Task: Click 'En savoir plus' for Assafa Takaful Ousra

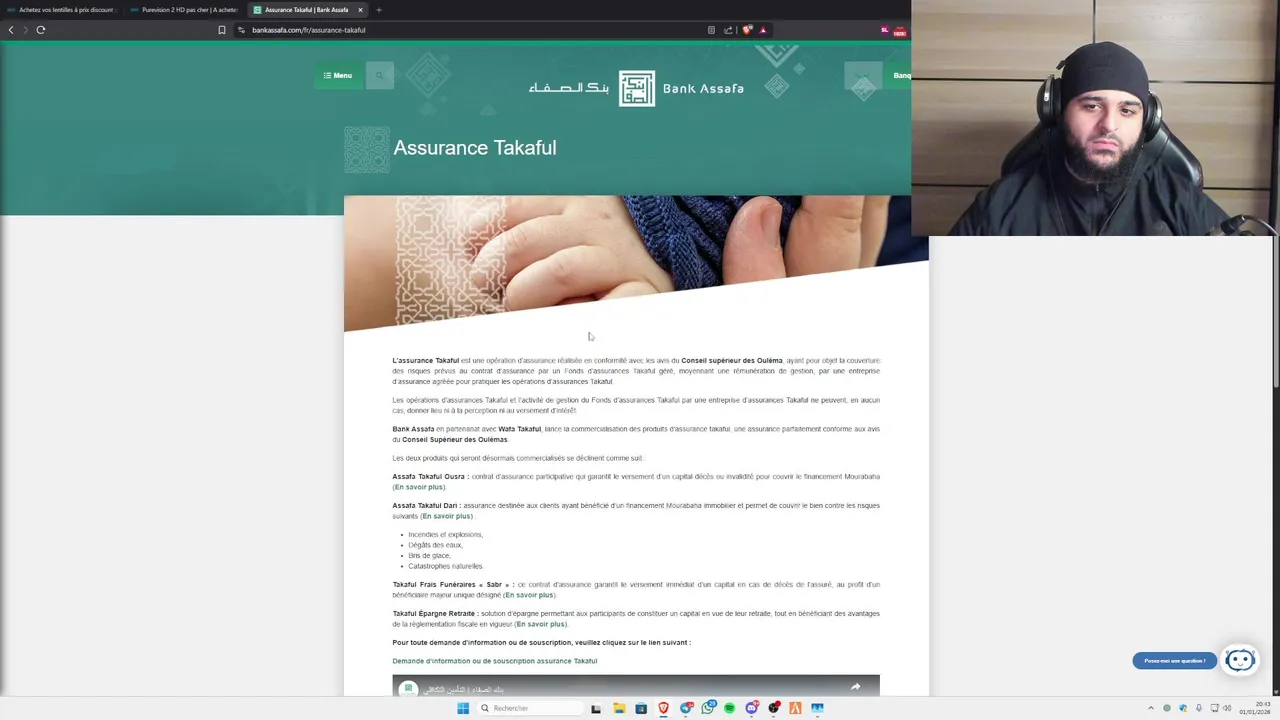Action: [418, 487]
